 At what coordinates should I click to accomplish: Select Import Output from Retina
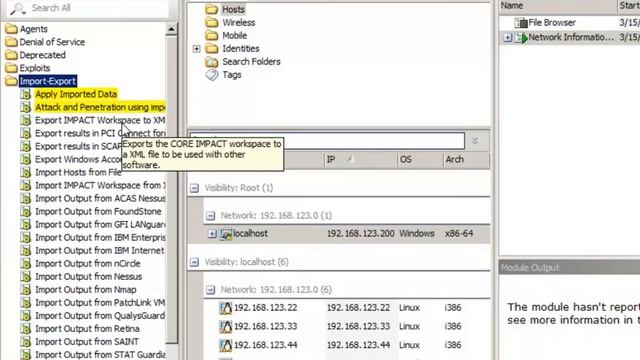(87, 329)
